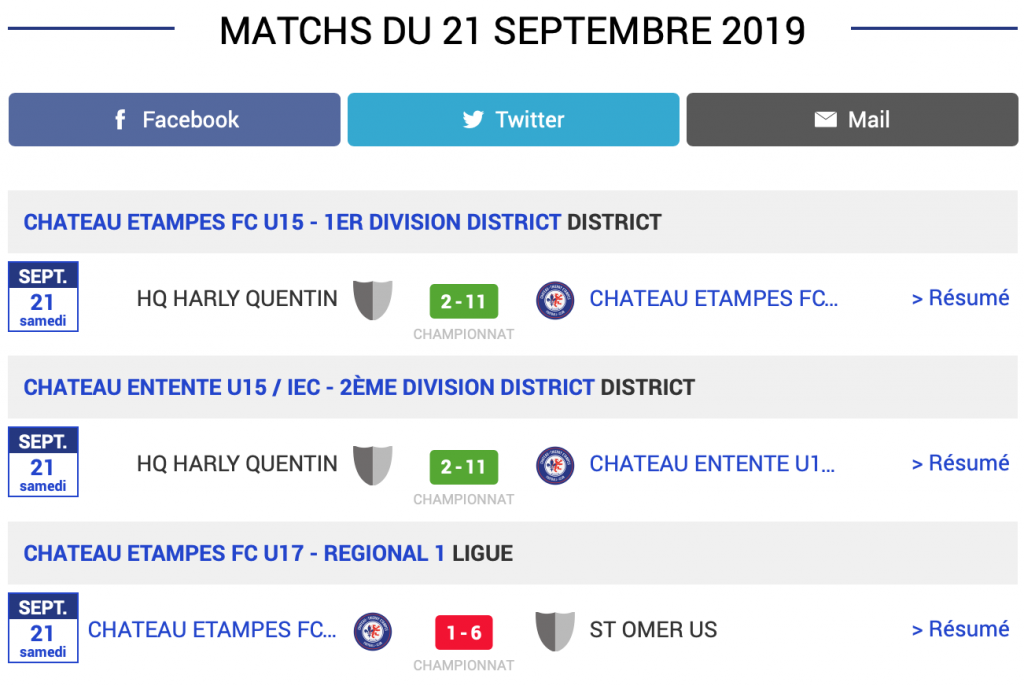Click the Chateau Entente U1... team name
The image size is (1024, 686).
point(711,464)
